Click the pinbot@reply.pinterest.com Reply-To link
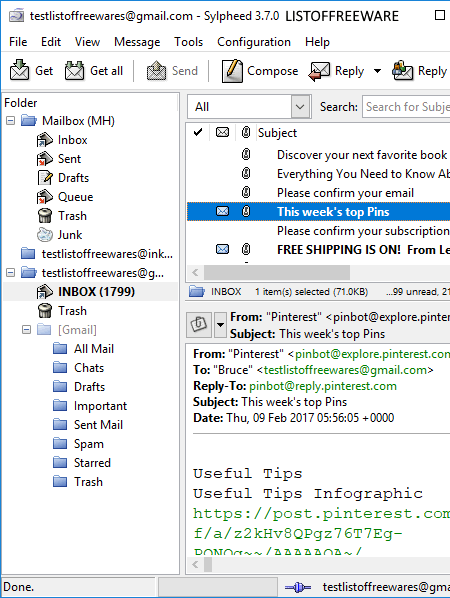450x598 pixels. click(x=323, y=386)
